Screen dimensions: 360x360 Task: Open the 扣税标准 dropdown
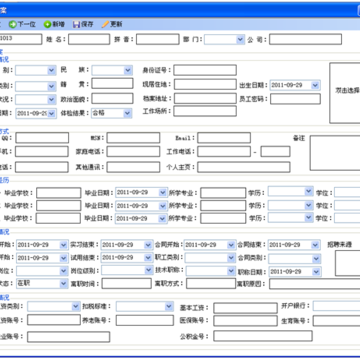[x=169, y=306]
